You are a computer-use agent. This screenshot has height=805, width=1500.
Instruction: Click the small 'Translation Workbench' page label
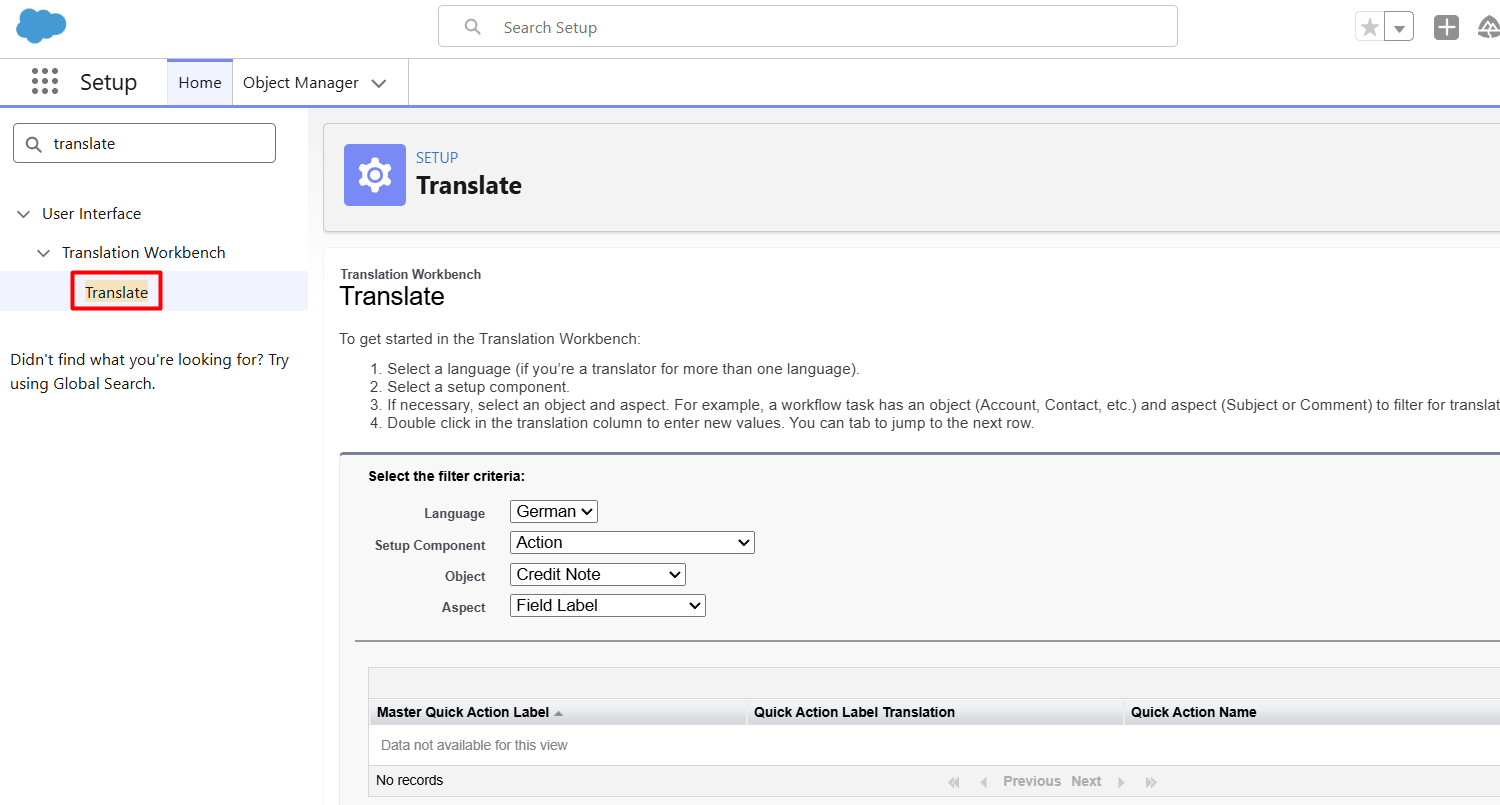click(410, 274)
